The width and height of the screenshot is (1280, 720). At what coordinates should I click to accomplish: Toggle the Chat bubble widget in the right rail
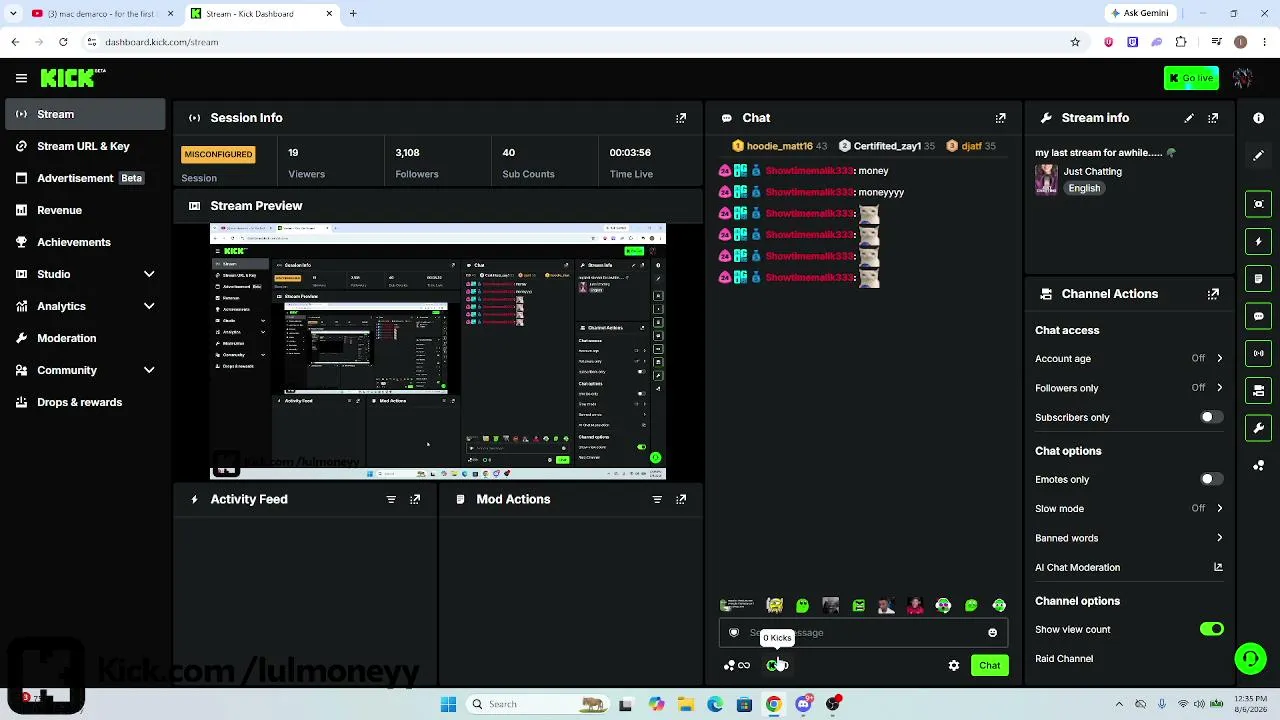tap(1258, 316)
